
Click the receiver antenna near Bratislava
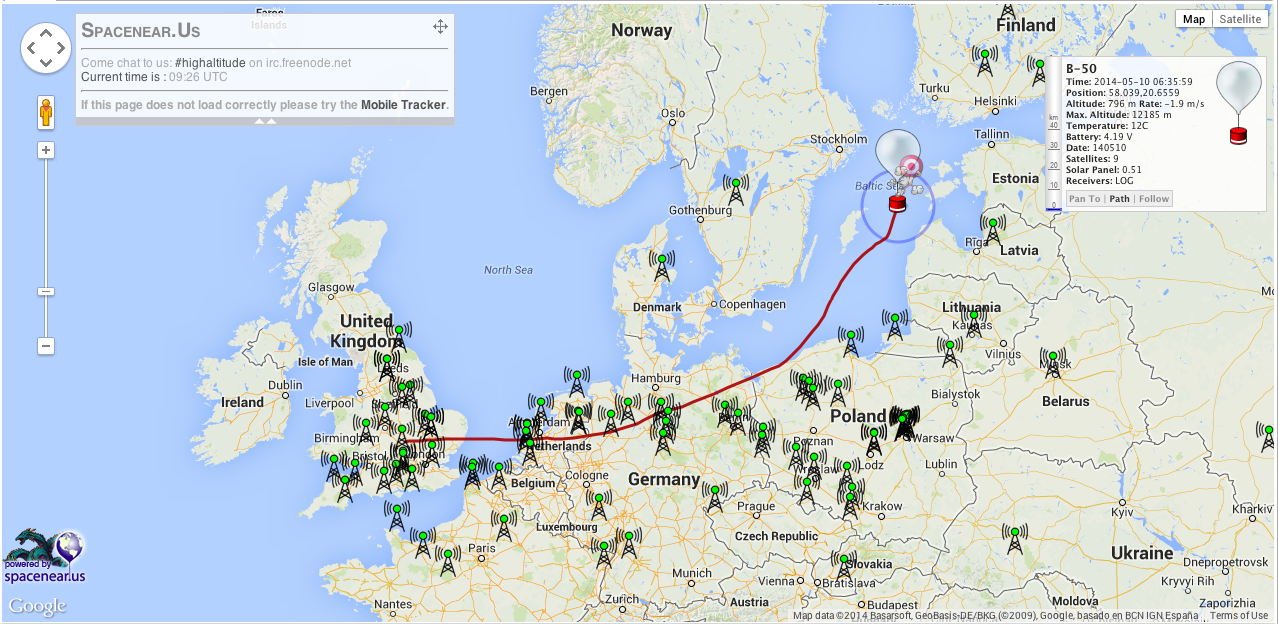point(844,567)
